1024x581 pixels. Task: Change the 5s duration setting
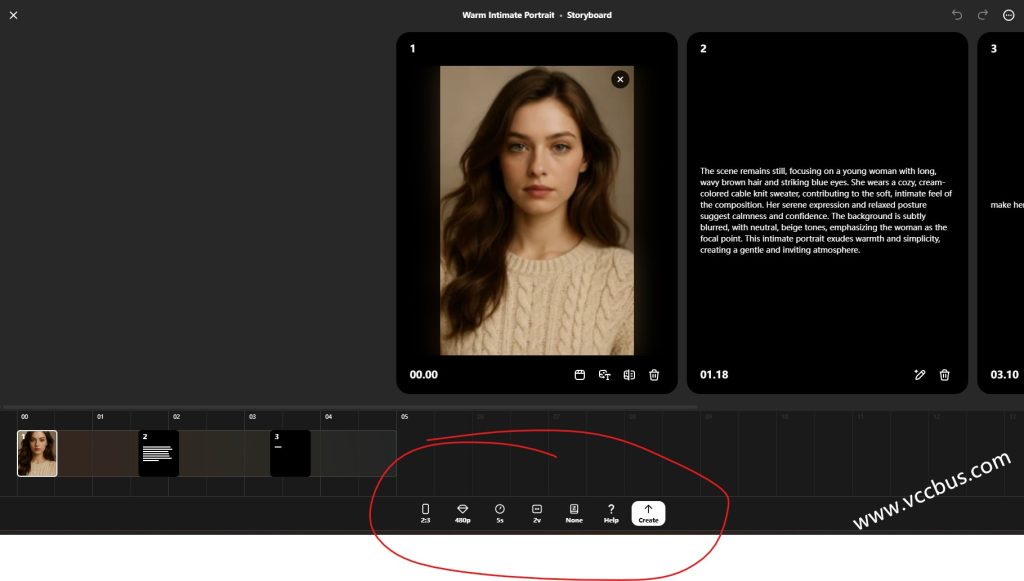pyautogui.click(x=500, y=513)
